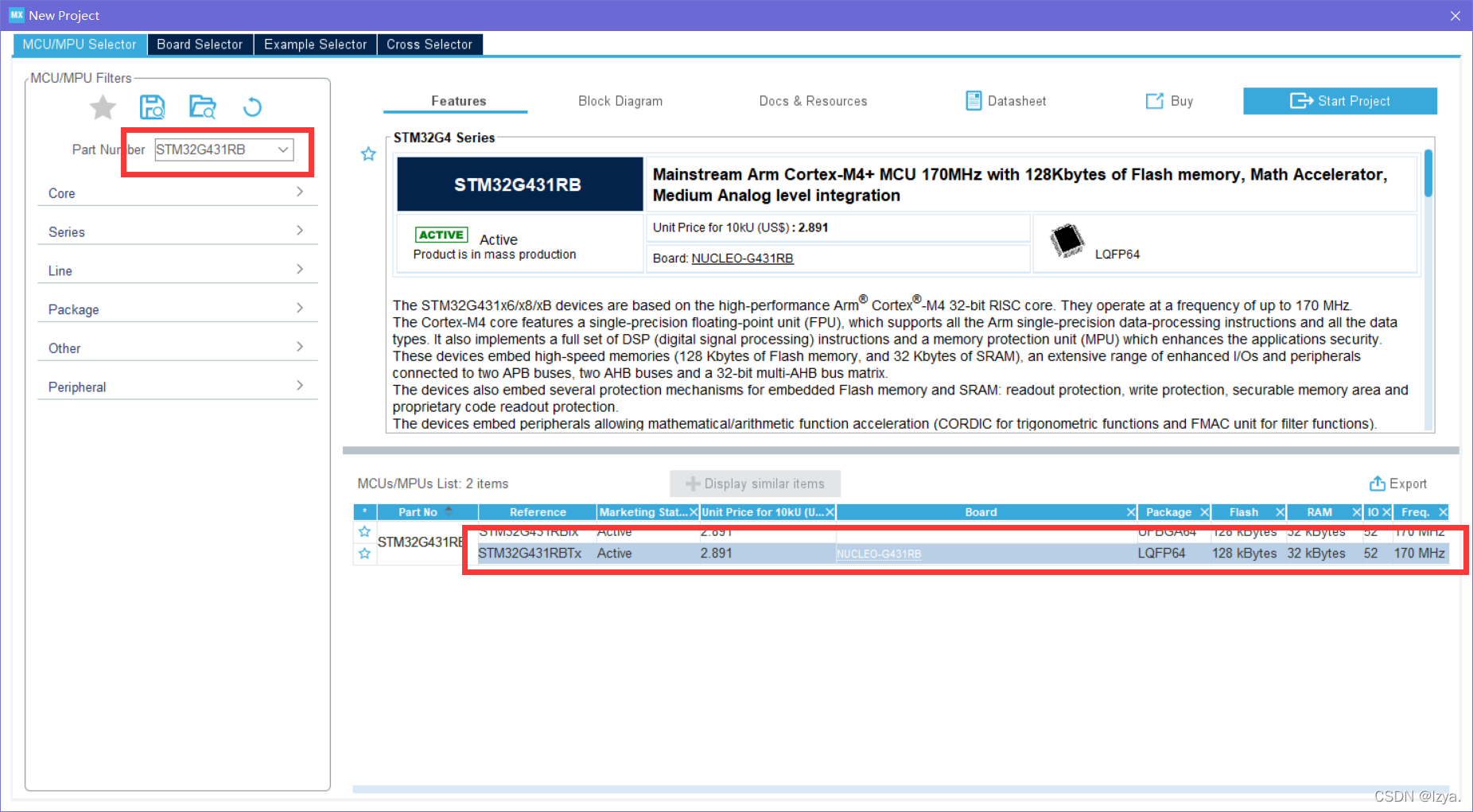The height and width of the screenshot is (812, 1473).
Task: Open the Part Number dropdown arrow
Action: click(283, 150)
